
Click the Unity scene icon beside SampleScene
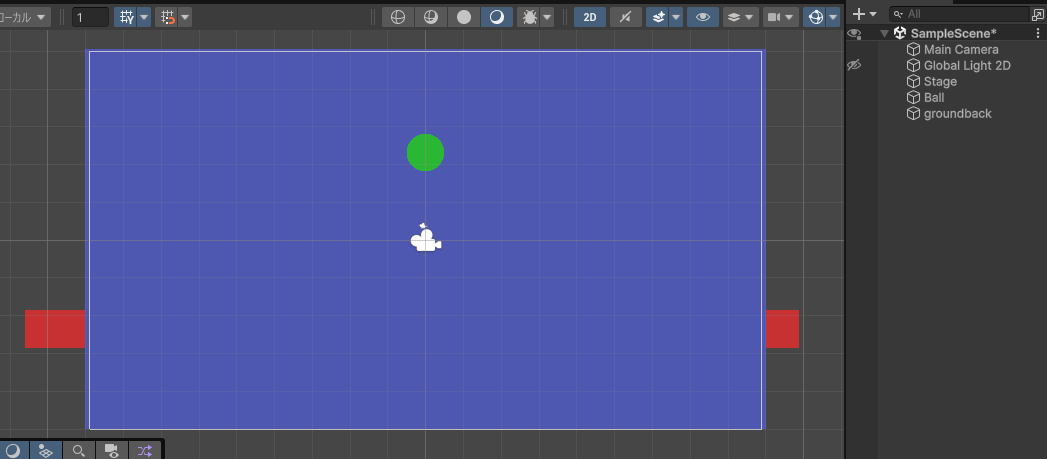899,33
